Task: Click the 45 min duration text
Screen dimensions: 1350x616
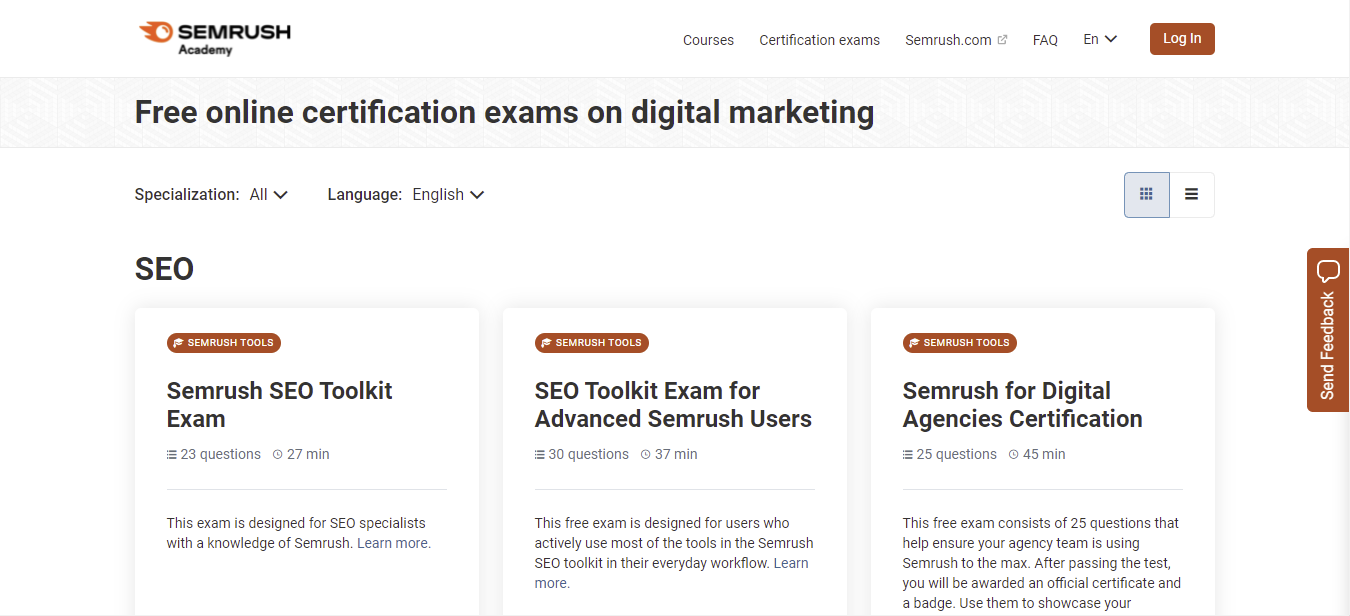Action: point(1044,454)
